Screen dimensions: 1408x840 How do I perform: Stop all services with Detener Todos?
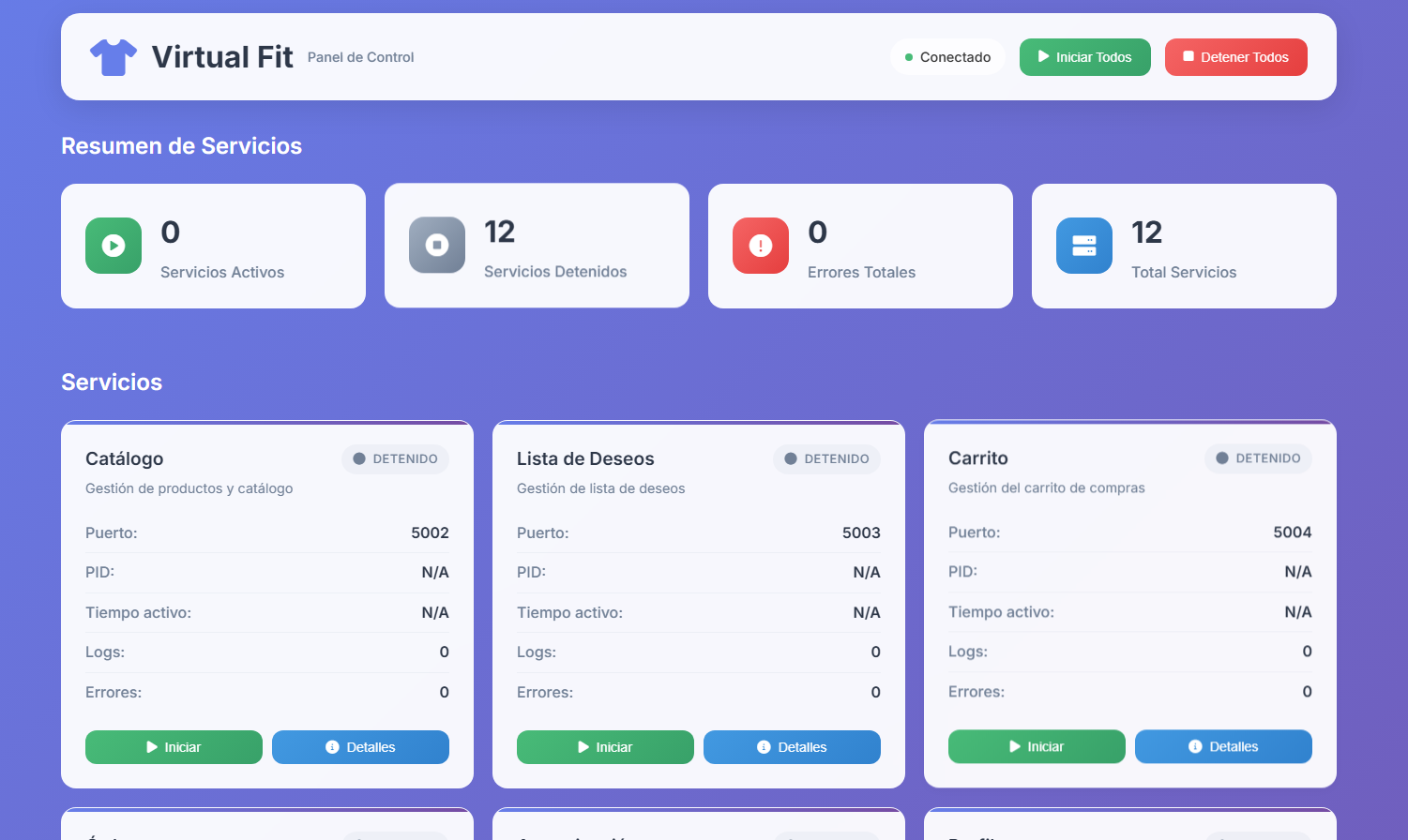click(1236, 57)
